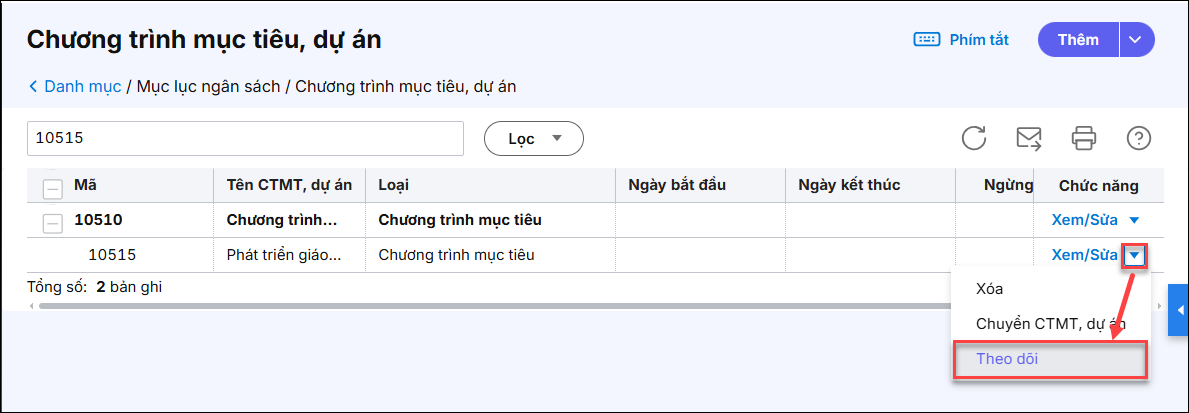Click the keyboard icon beside Phím tắt
Screen dimensions: 1189x413
926,40
